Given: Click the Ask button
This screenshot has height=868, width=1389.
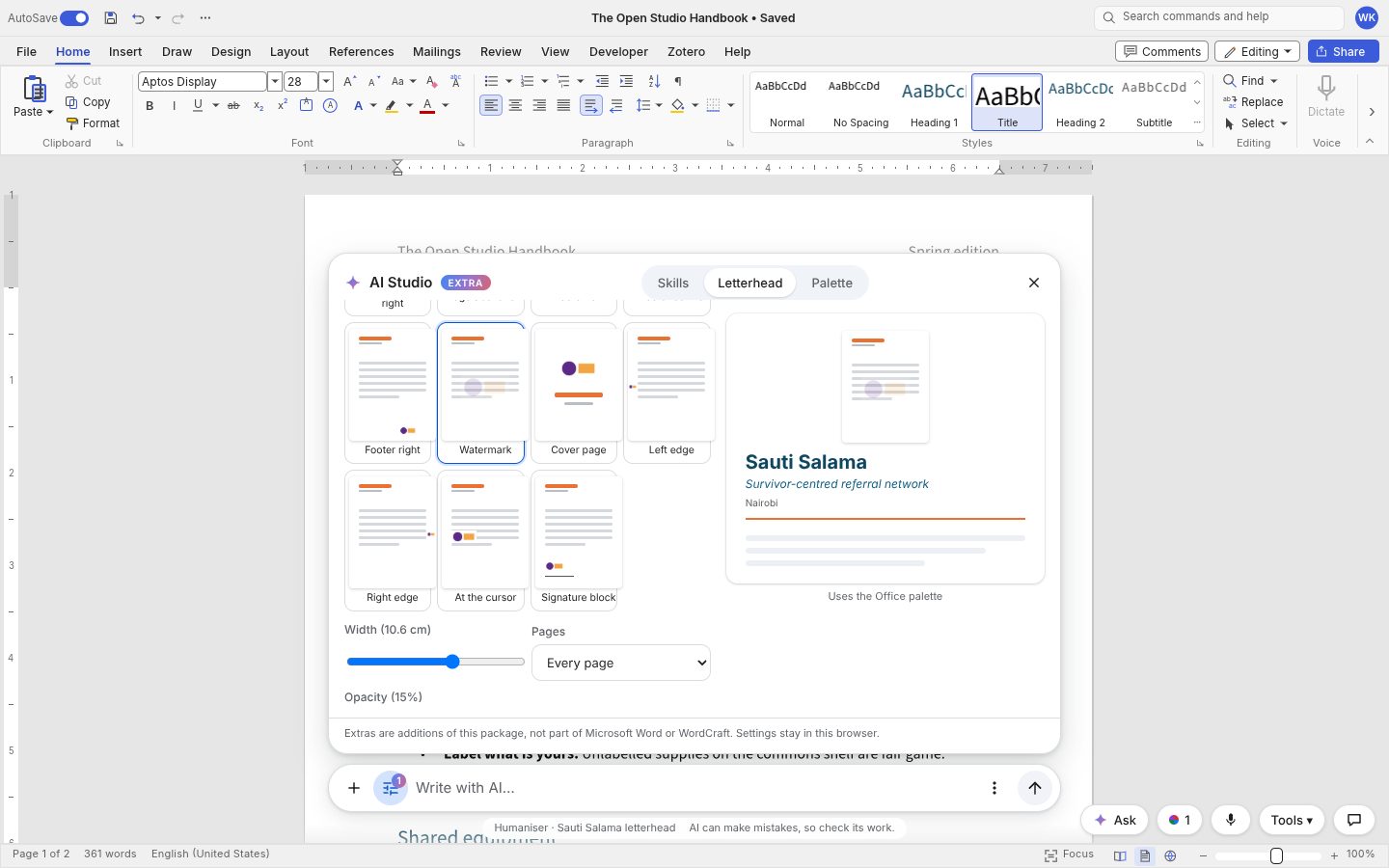Looking at the screenshot, I should (1115, 820).
